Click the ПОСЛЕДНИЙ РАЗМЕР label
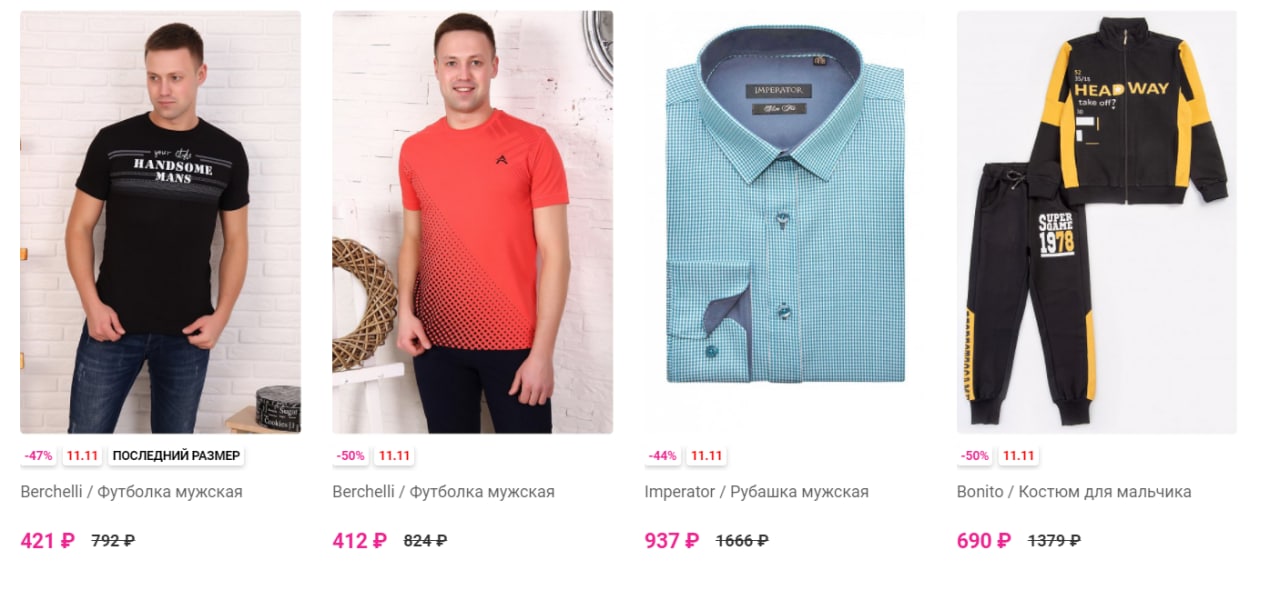Viewport: 1280px width, 590px height. point(176,456)
